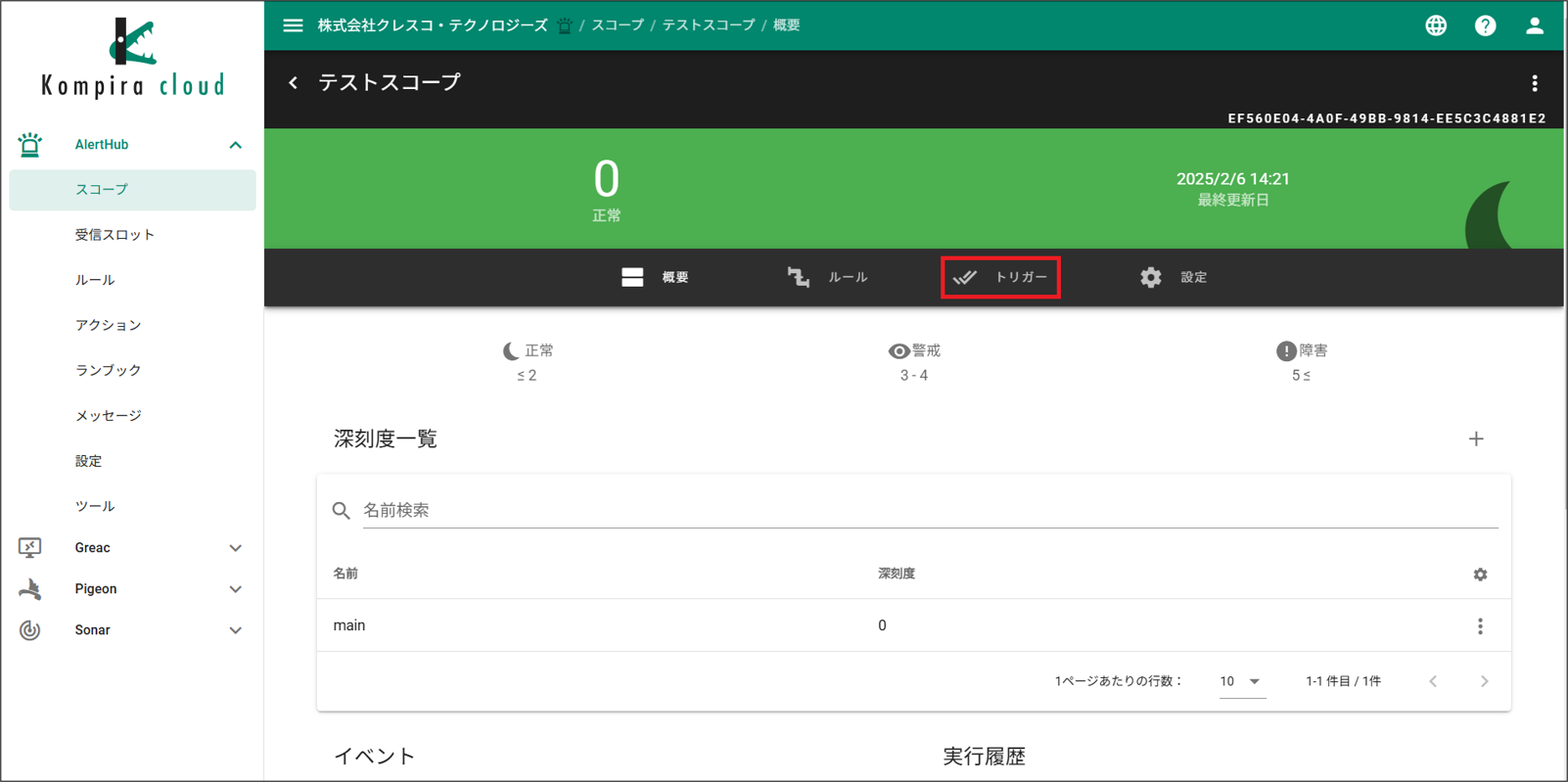Image resolution: width=1568 pixels, height=782 pixels.
Task: Go to previous table page
Action: click(1433, 681)
